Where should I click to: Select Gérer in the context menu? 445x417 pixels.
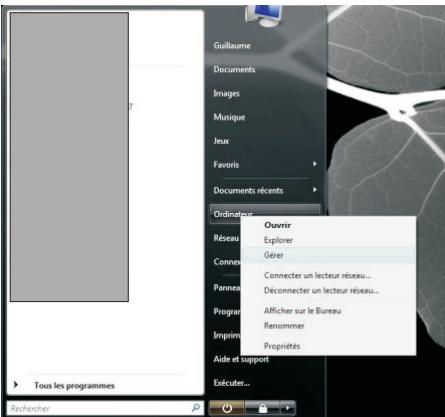click(x=328, y=255)
